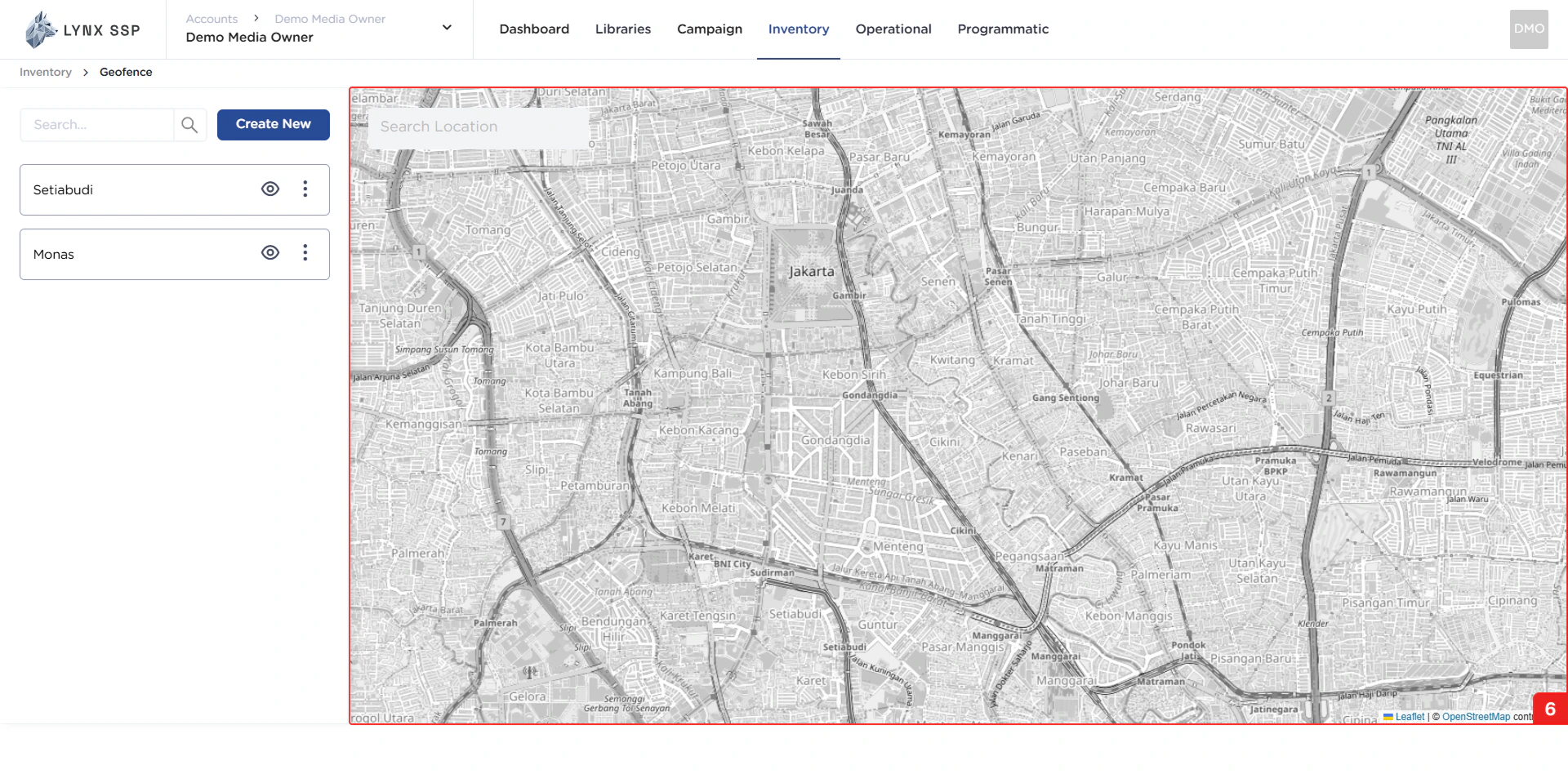
Task: Select the Monas geofence row
Action: (175, 254)
